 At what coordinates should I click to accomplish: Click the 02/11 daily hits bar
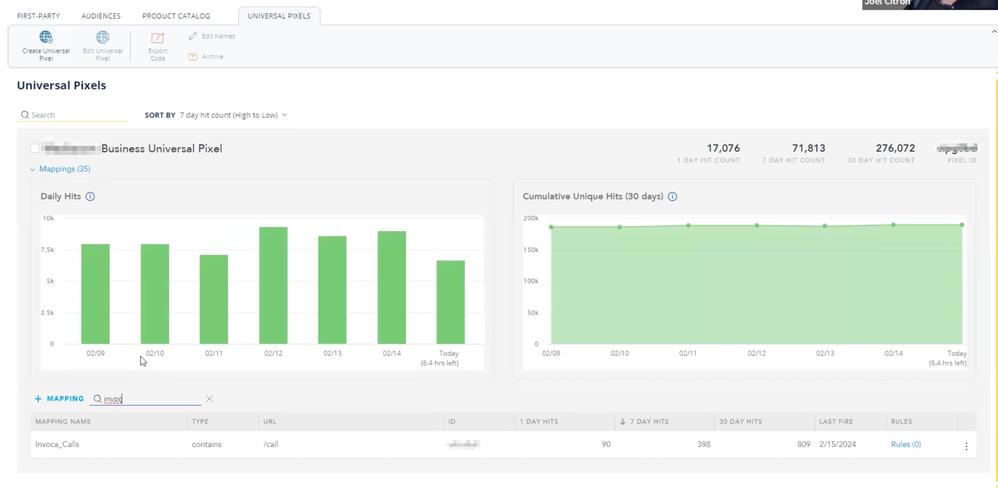pyautogui.click(x=214, y=300)
